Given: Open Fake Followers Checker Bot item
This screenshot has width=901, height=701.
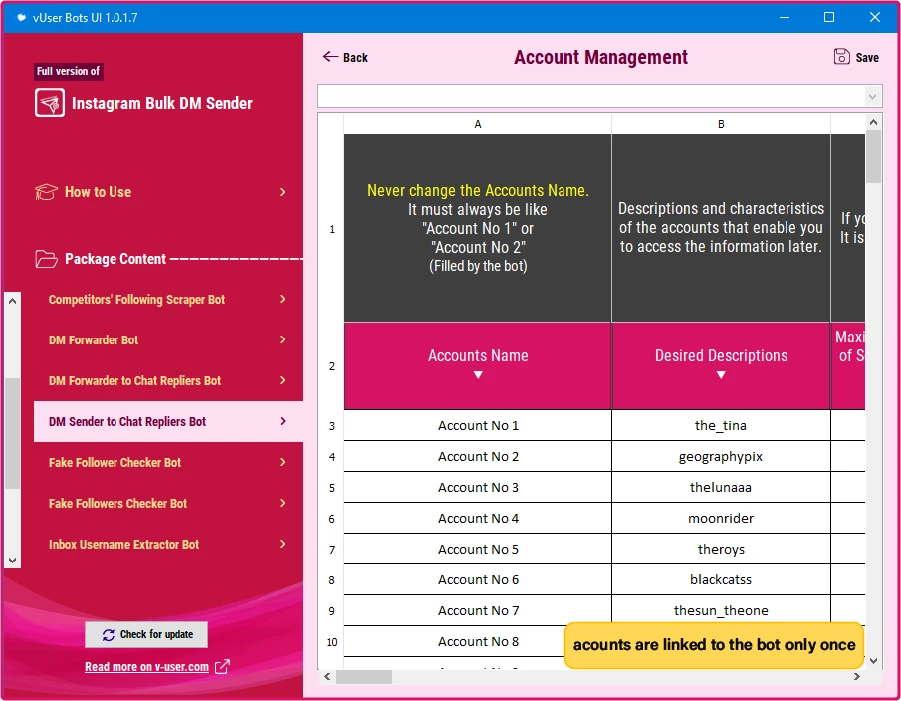Looking at the screenshot, I should [168, 503].
